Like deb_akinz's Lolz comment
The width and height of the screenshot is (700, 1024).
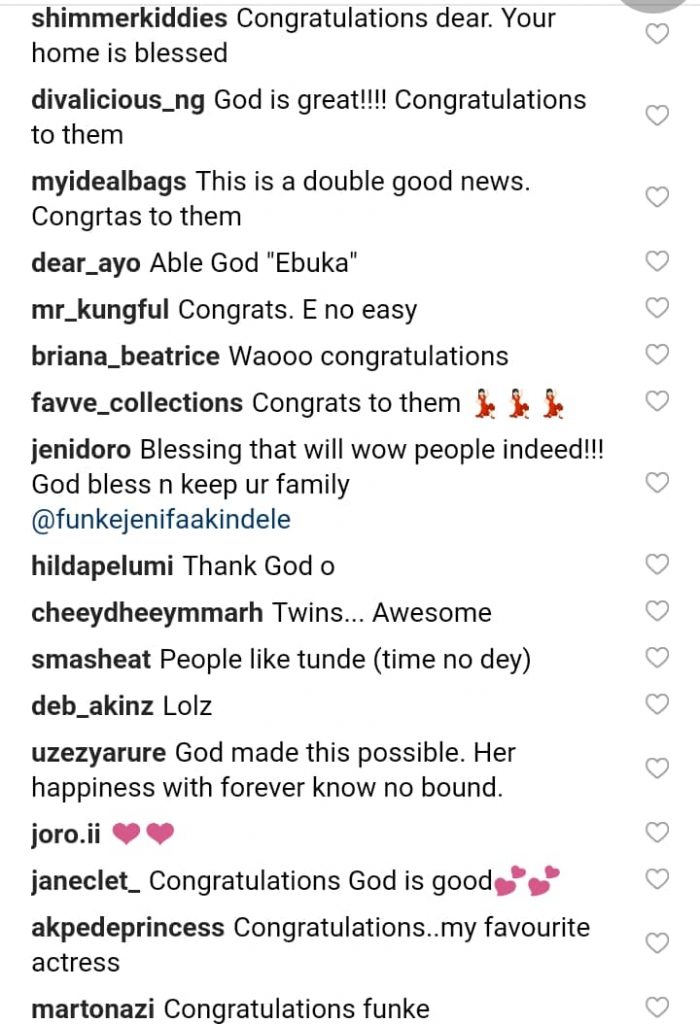pos(656,705)
